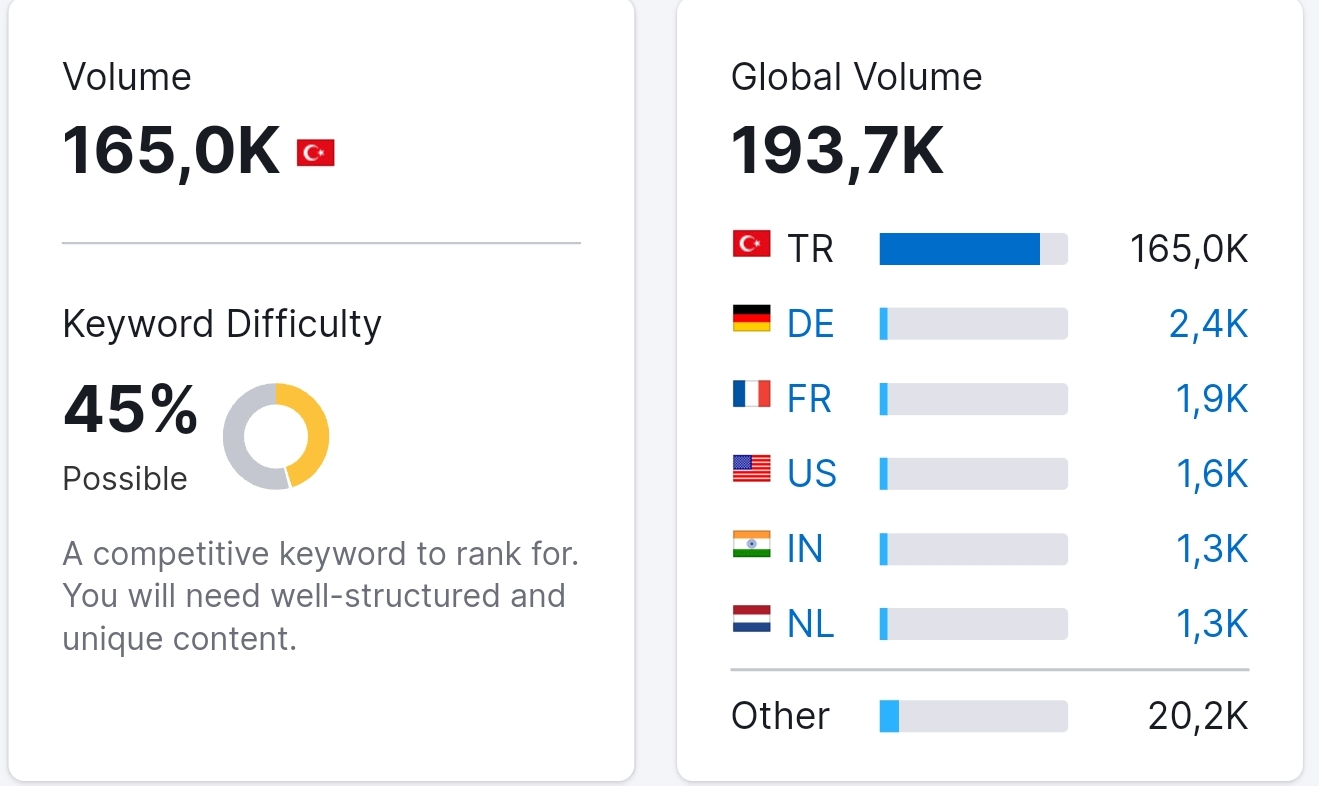Click the India flag icon
The image size is (1319, 786).
click(x=751, y=543)
